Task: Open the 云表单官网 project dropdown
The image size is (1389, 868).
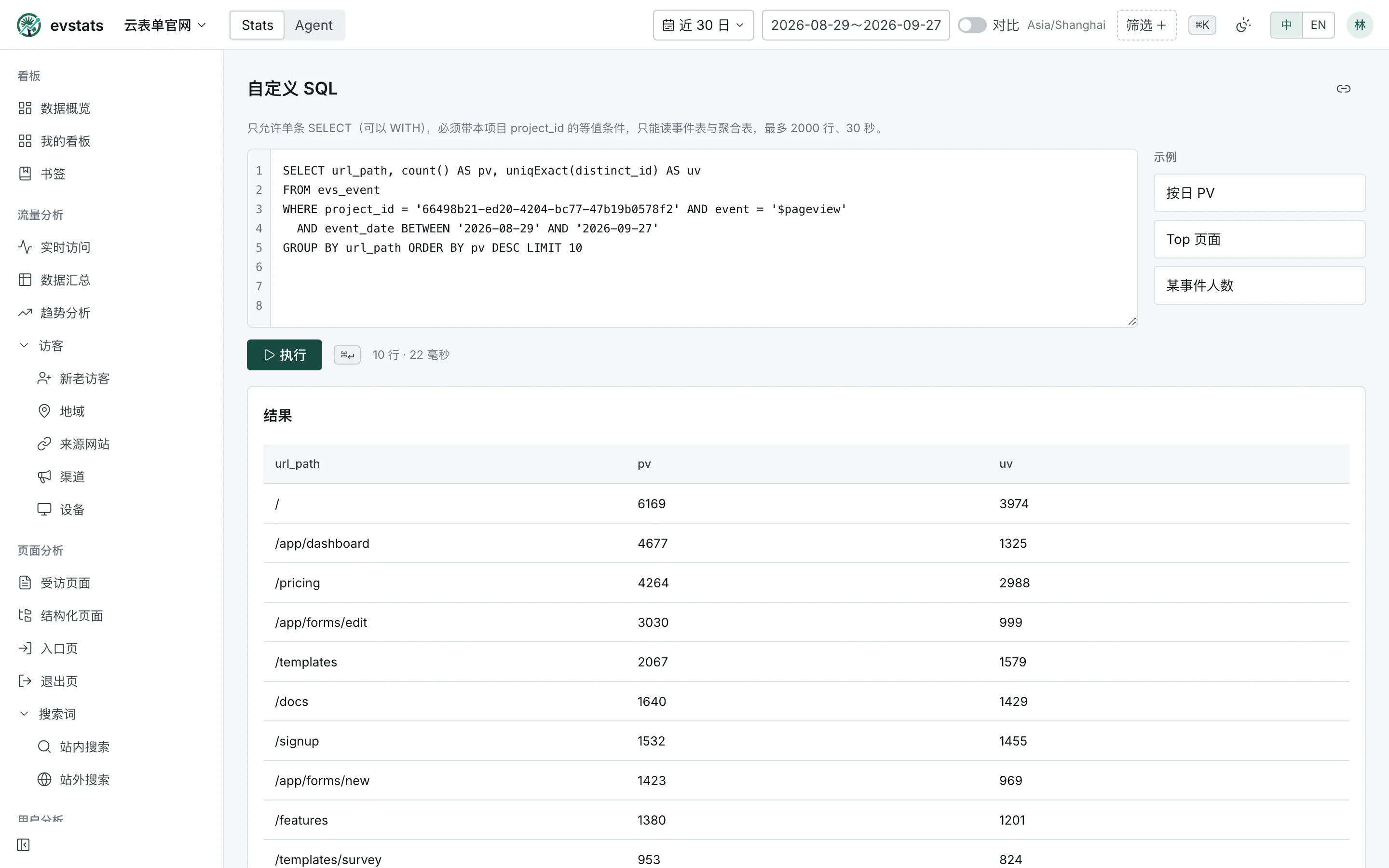Action: click(x=165, y=25)
